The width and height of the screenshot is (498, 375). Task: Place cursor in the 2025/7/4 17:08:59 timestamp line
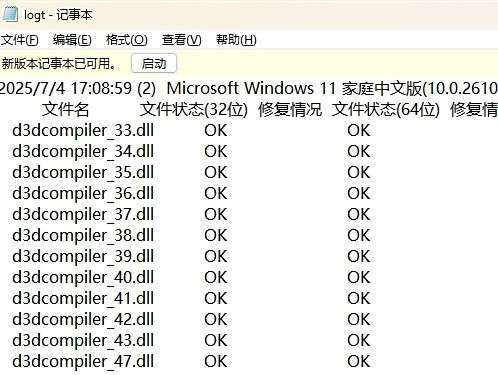(x=249, y=89)
